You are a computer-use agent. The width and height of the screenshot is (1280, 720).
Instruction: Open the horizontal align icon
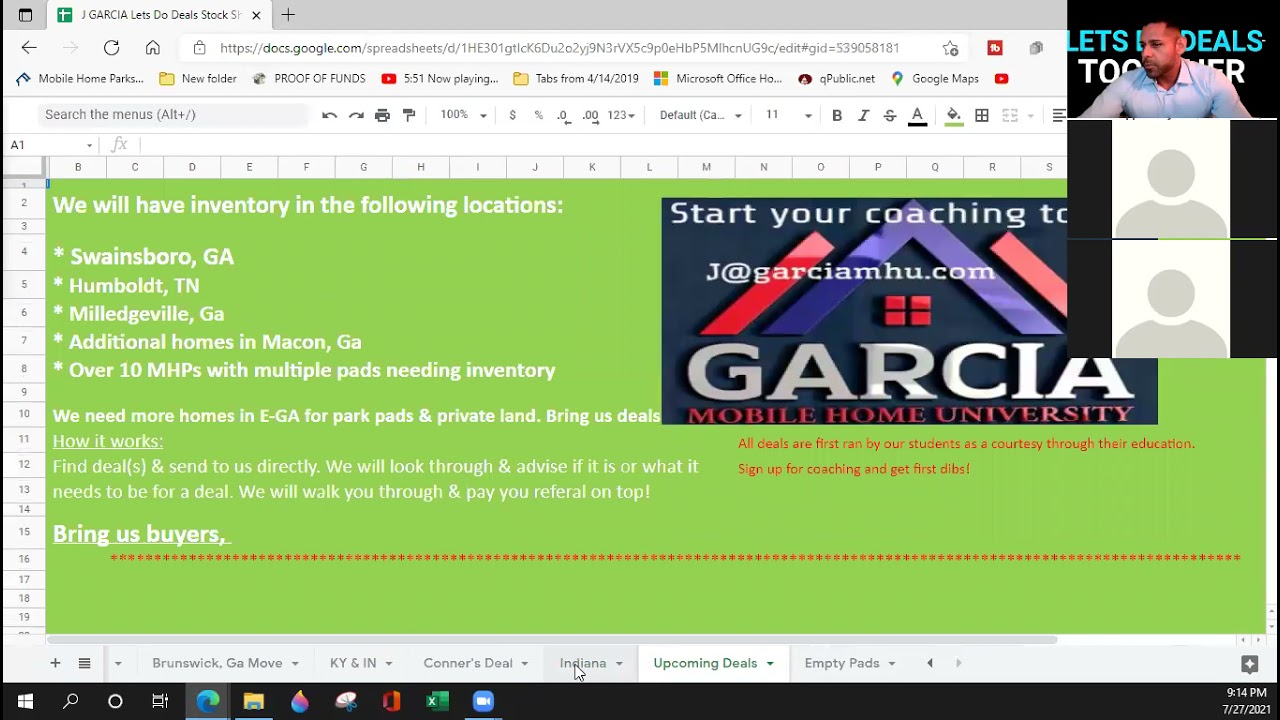pyautogui.click(x=1058, y=115)
